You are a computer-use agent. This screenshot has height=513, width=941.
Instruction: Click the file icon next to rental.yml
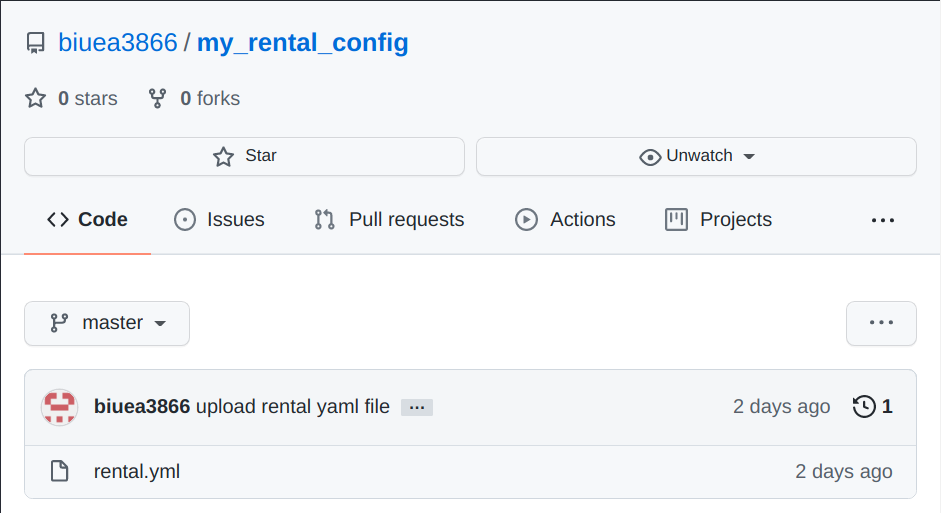59,472
